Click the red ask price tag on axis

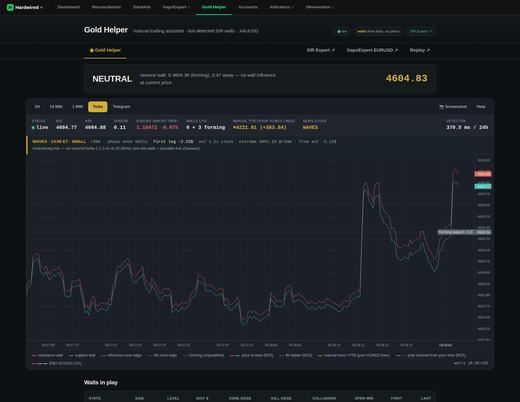(x=483, y=174)
